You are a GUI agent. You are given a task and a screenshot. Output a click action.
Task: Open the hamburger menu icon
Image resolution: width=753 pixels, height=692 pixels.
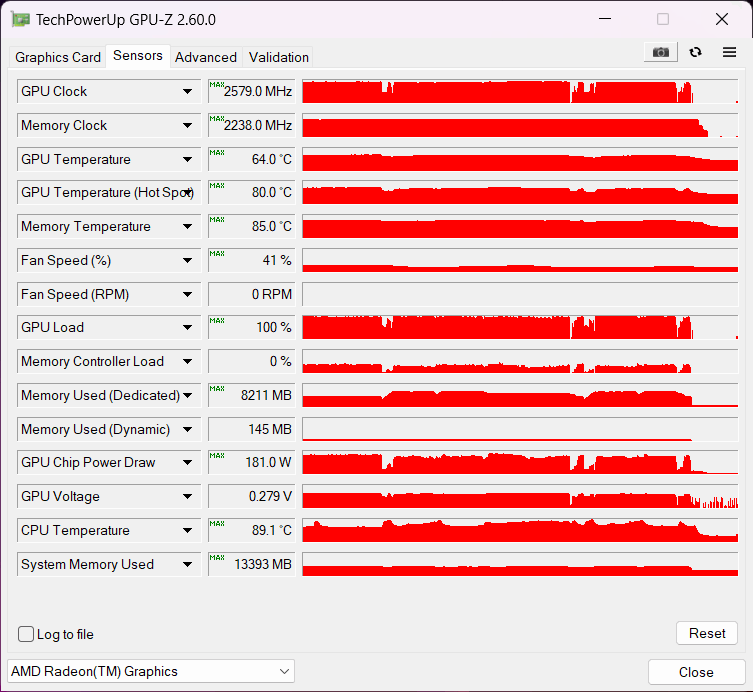pyautogui.click(x=729, y=52)
